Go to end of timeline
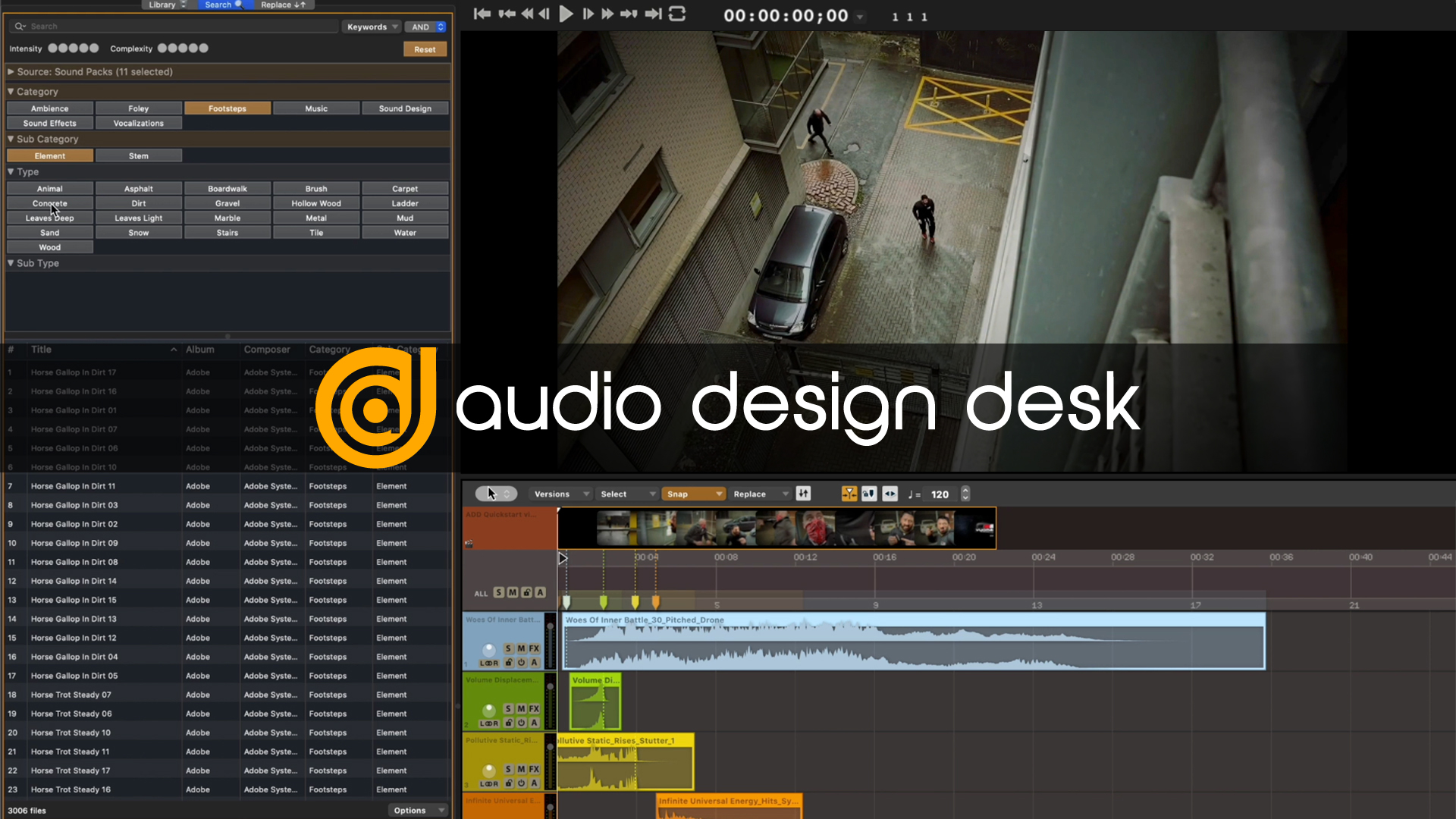Viewport: 1456px width, 819px height. tap(654, 14)
